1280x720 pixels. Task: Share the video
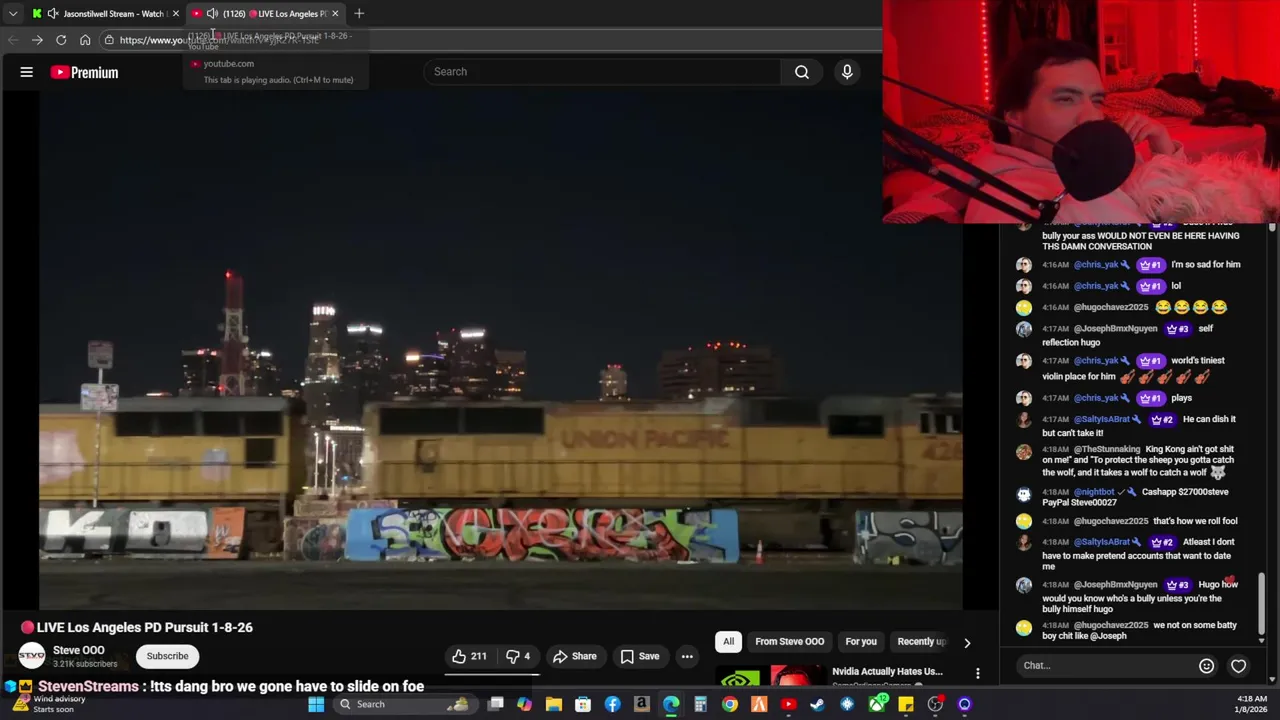tap(575, 656)
